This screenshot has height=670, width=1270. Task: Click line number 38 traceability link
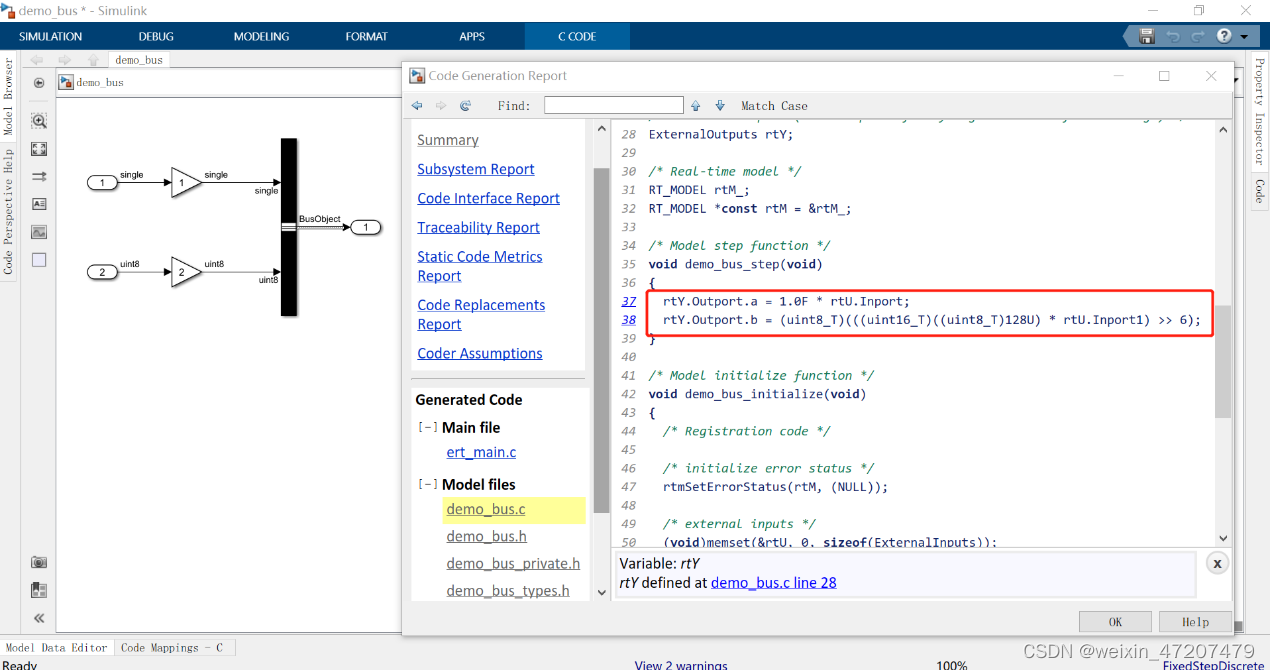click(629, 320)
